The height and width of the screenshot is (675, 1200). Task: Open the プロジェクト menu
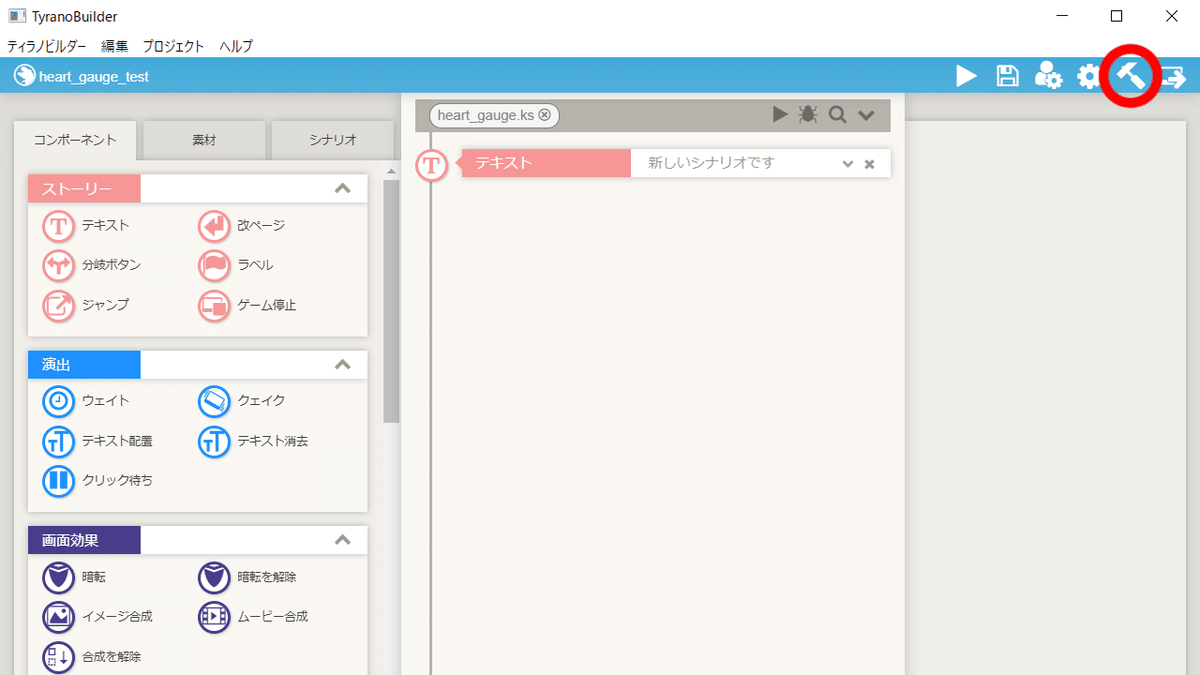pos(173,46)
